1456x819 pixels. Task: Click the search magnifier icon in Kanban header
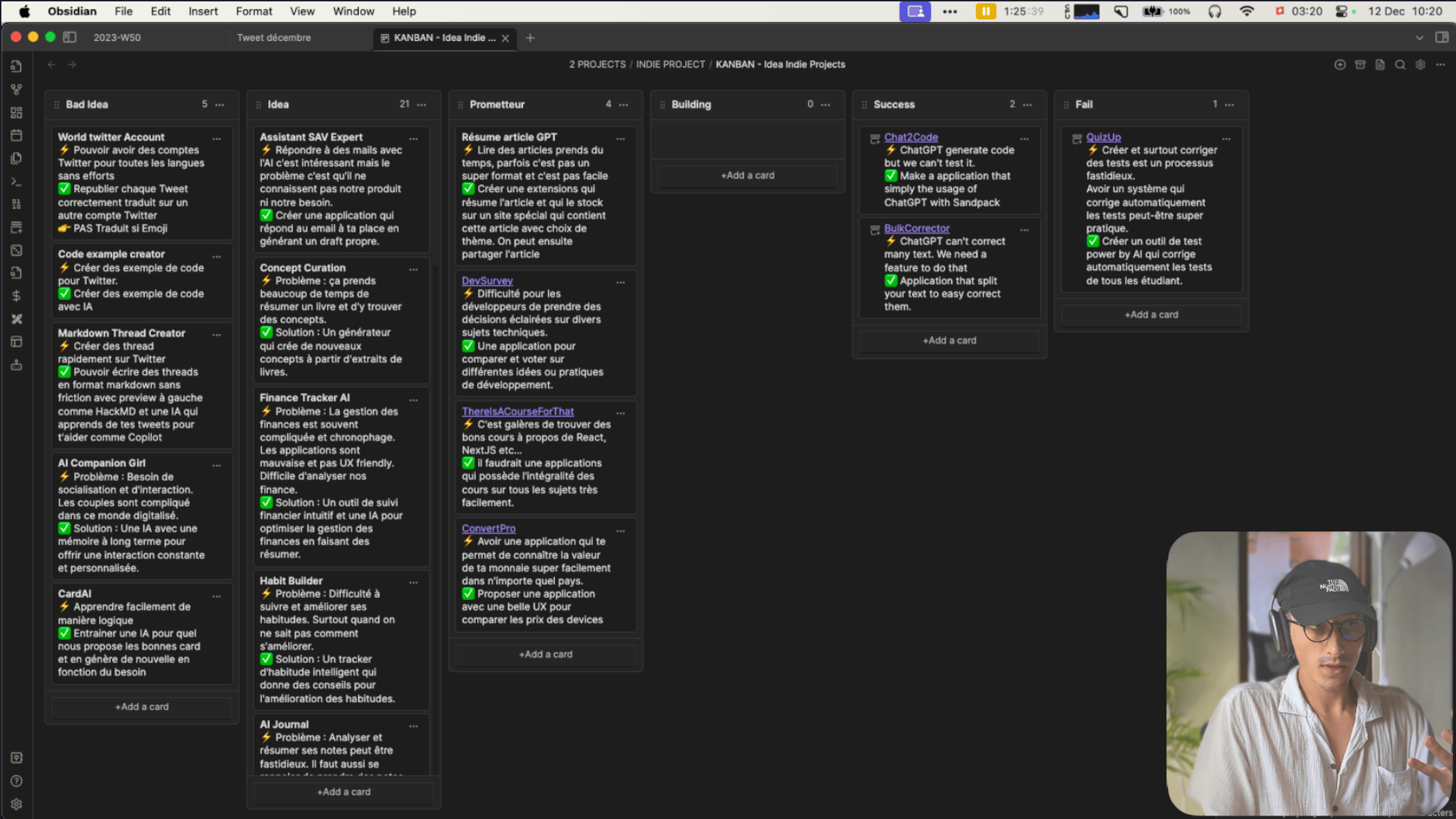click(1400, 64)
